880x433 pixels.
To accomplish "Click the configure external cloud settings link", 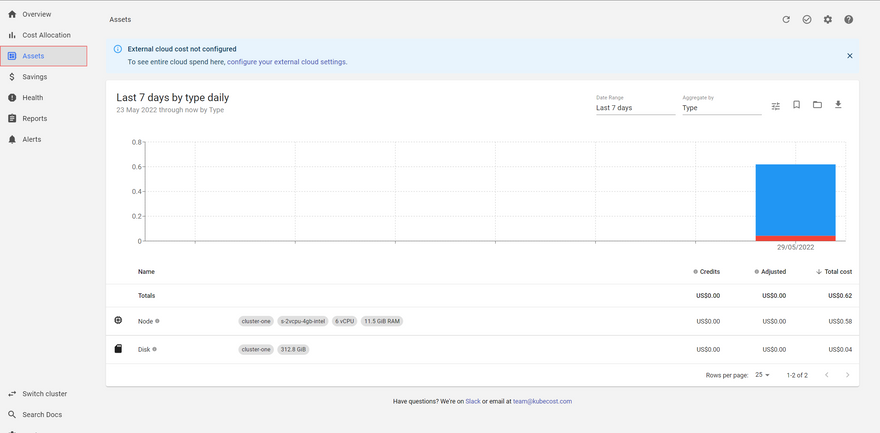I will tap(287, 62).
